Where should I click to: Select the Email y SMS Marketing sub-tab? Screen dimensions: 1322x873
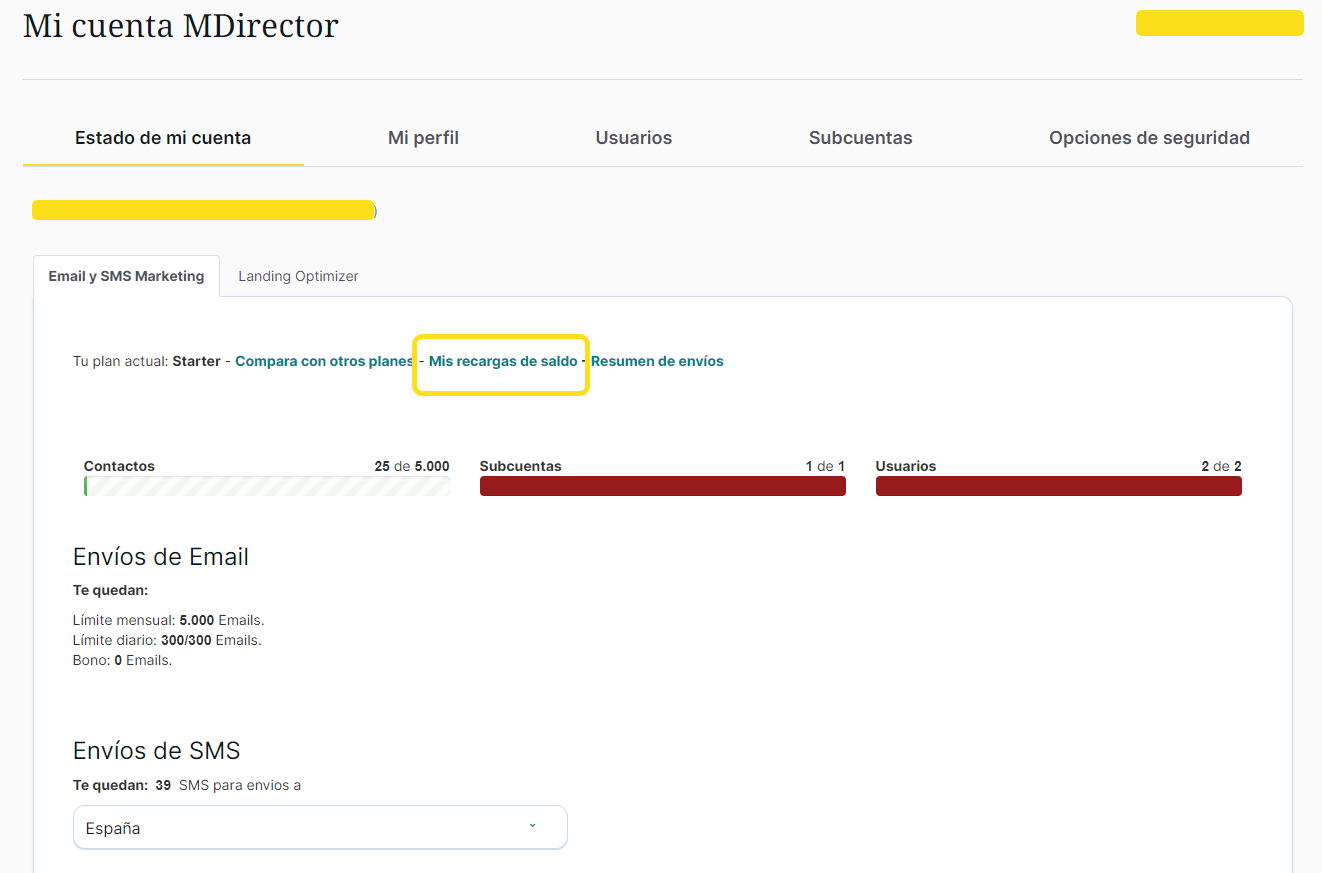(126, 276)
